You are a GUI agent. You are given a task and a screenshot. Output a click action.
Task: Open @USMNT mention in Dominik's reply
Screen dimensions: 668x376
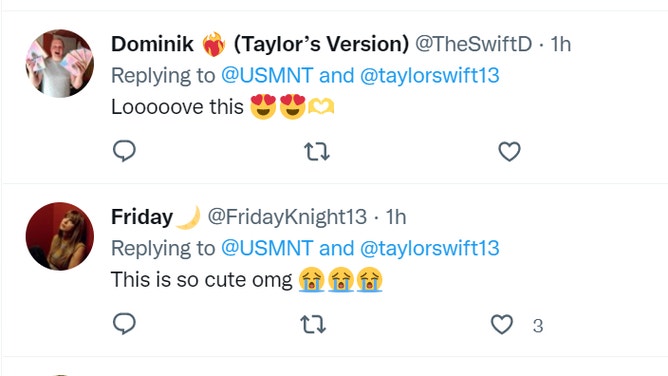coord(267,75)
